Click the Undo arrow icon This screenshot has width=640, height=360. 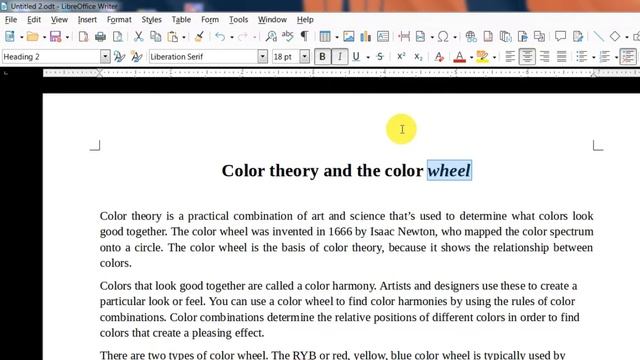pyautogui.click(x=220, y=37)
